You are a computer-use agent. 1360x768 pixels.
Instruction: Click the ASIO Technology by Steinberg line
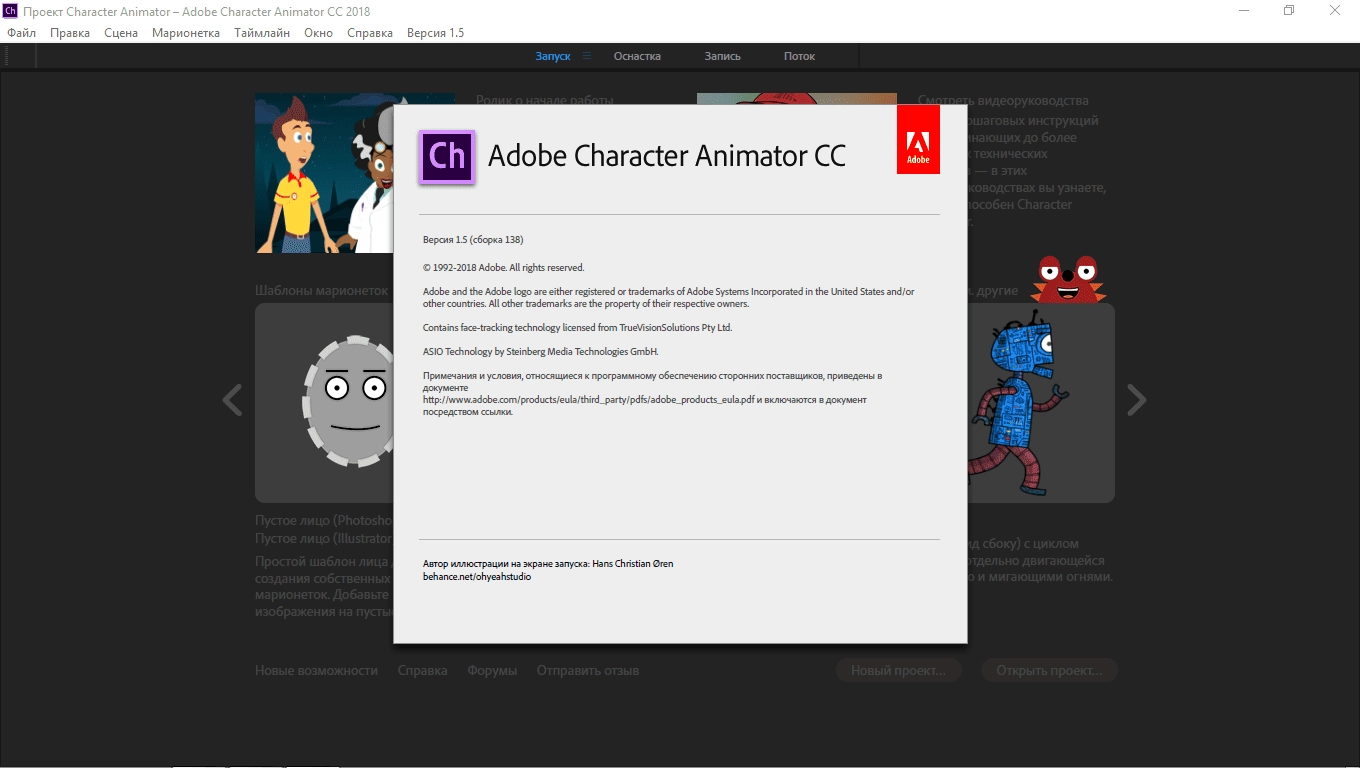541,352
